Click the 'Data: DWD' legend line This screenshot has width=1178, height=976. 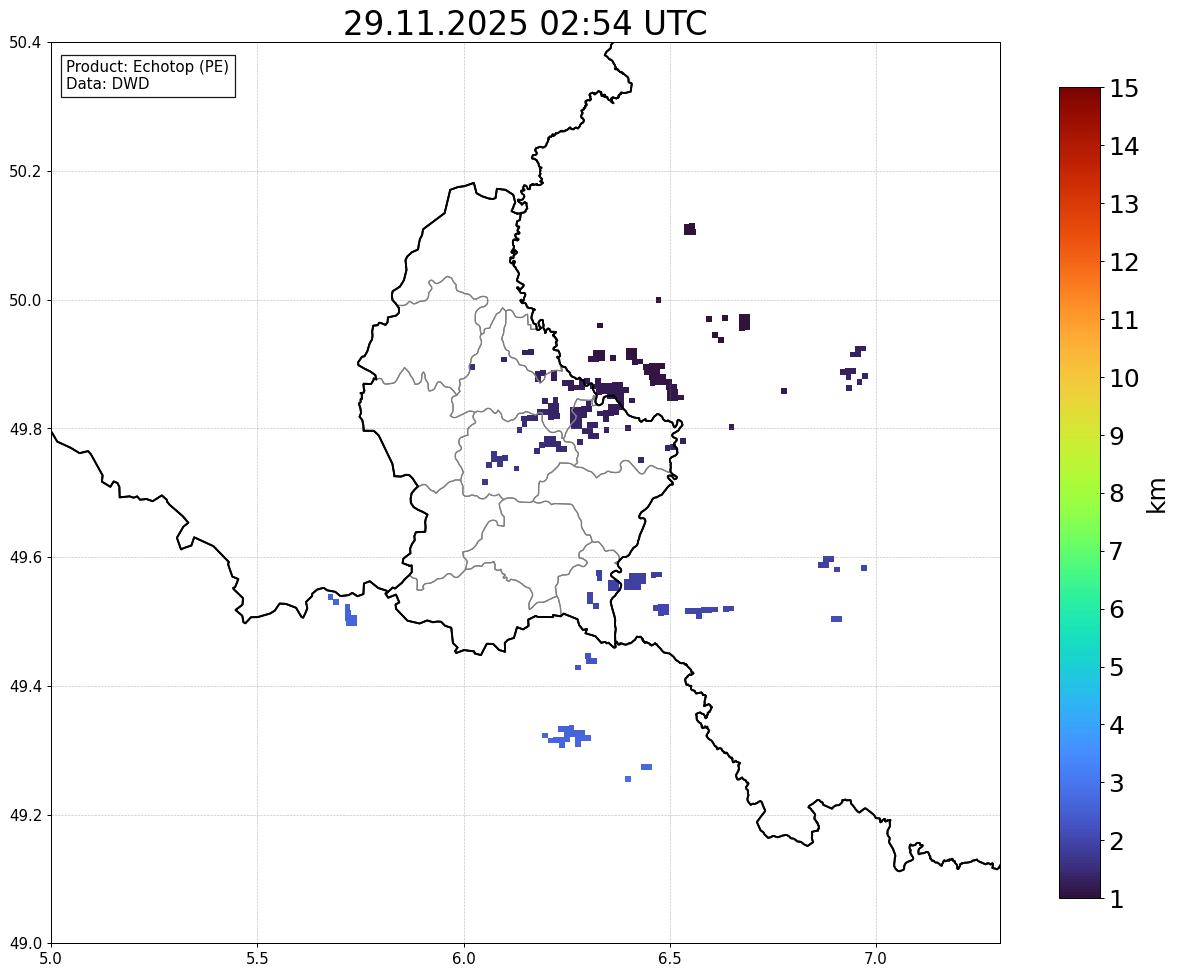coord(107,83)
